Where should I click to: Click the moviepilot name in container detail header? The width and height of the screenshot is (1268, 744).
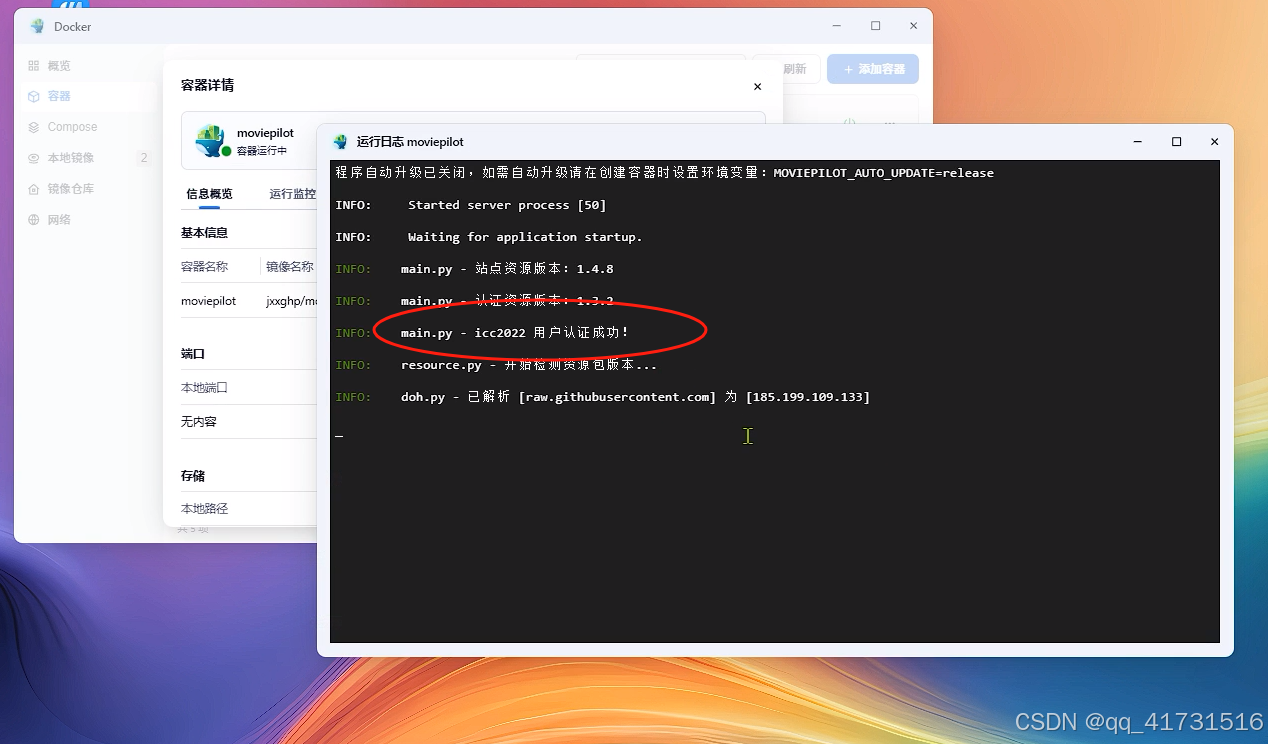click(x=265, y=133)
